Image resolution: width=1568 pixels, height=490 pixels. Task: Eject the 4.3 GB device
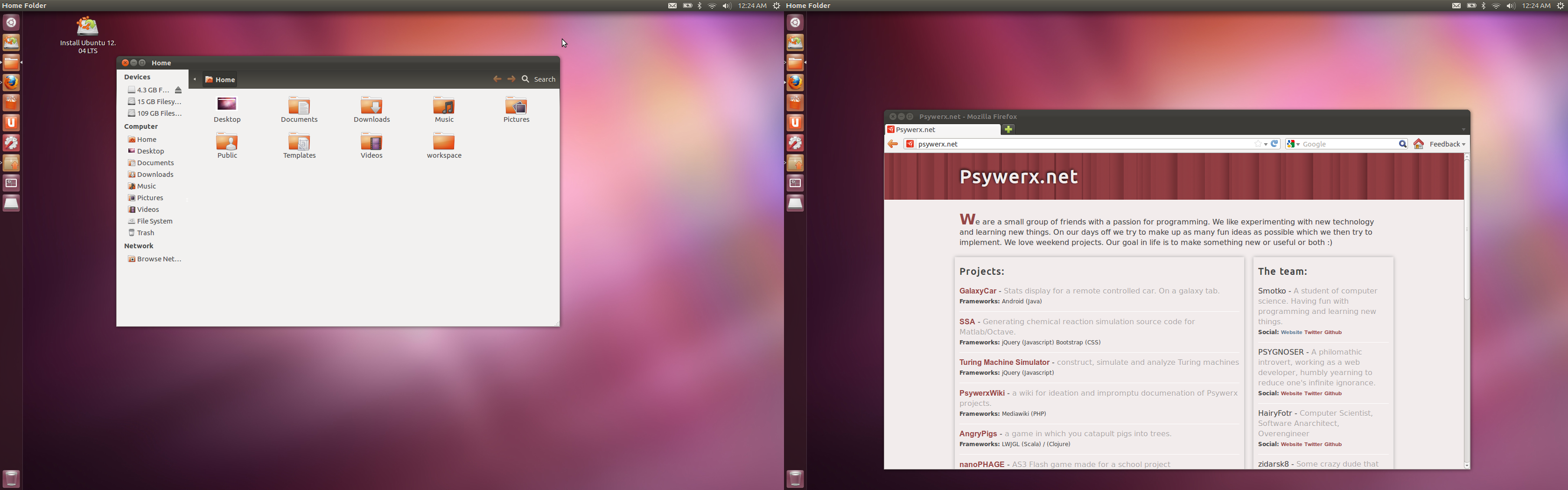(178, 90)
